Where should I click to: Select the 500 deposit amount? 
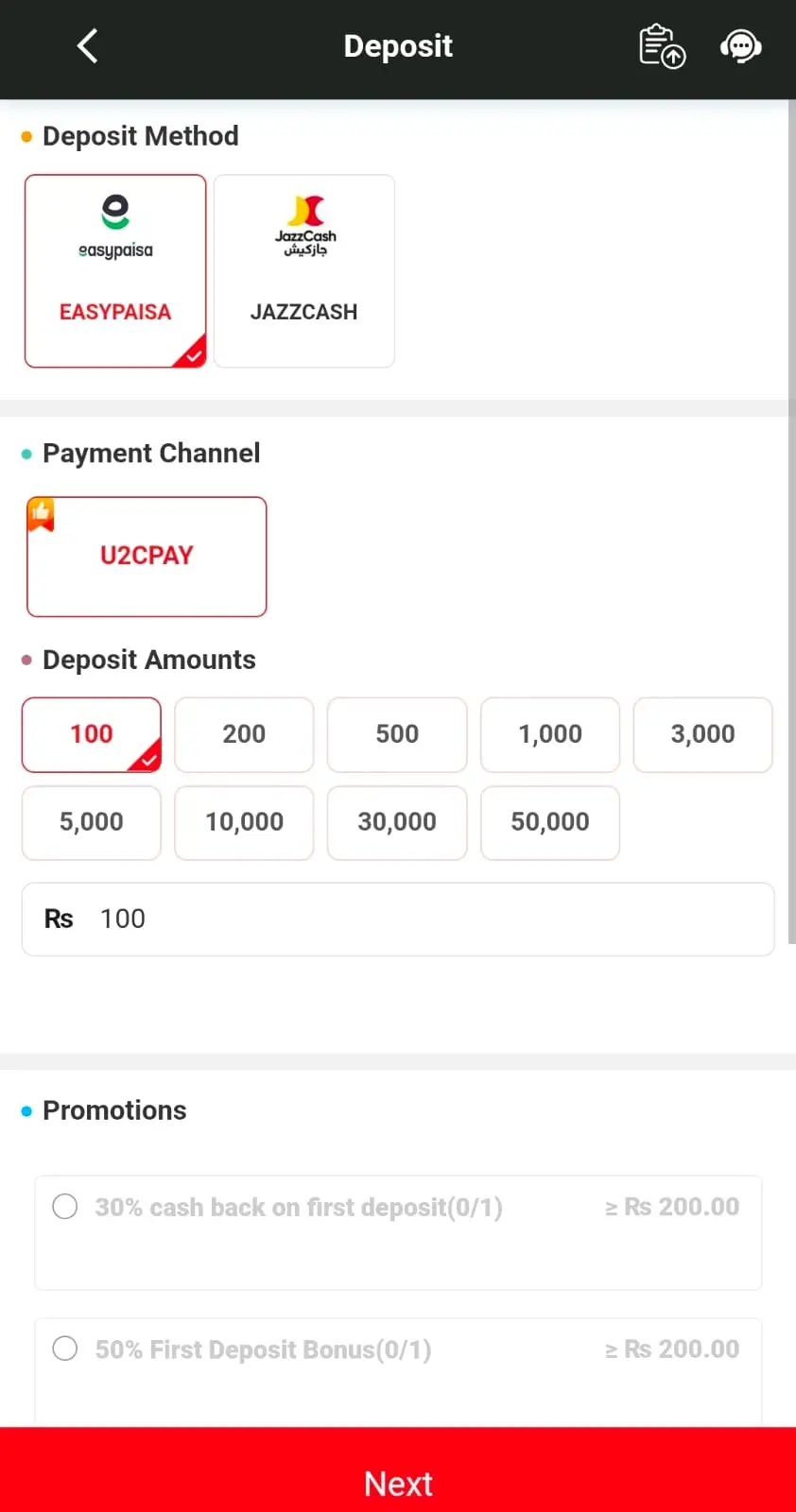[x=397, y=734]
